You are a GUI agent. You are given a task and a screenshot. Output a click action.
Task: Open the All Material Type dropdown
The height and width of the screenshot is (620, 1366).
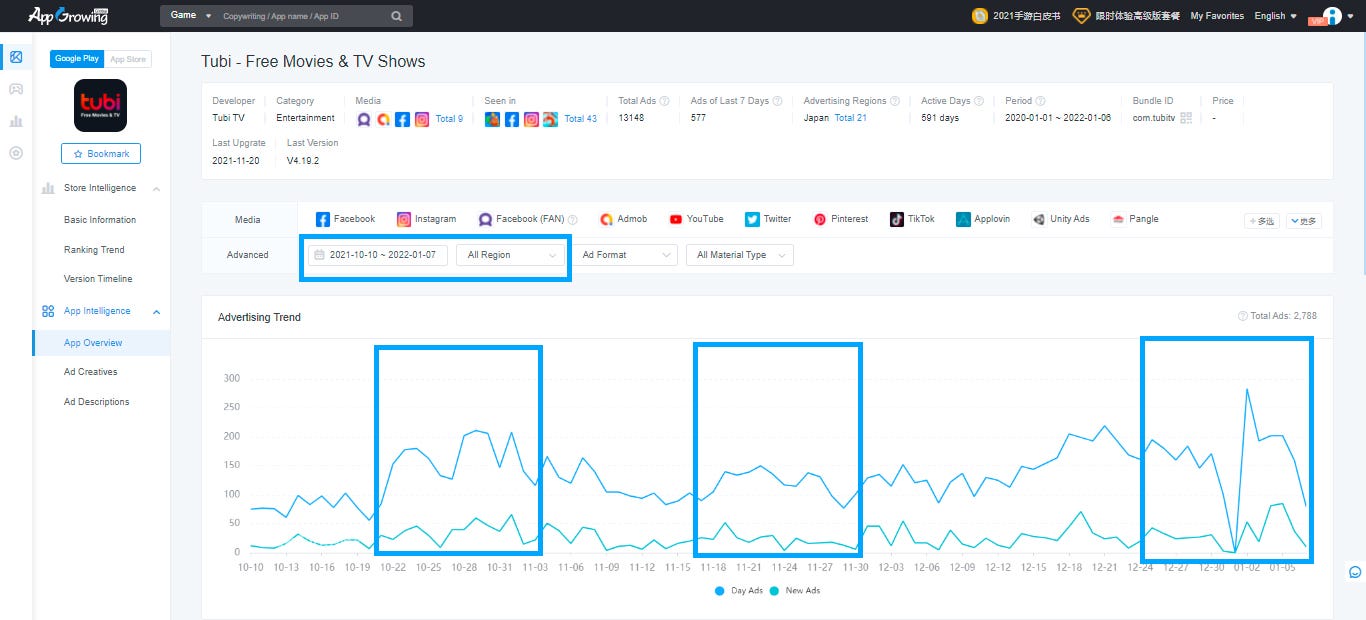coord(740,255)
